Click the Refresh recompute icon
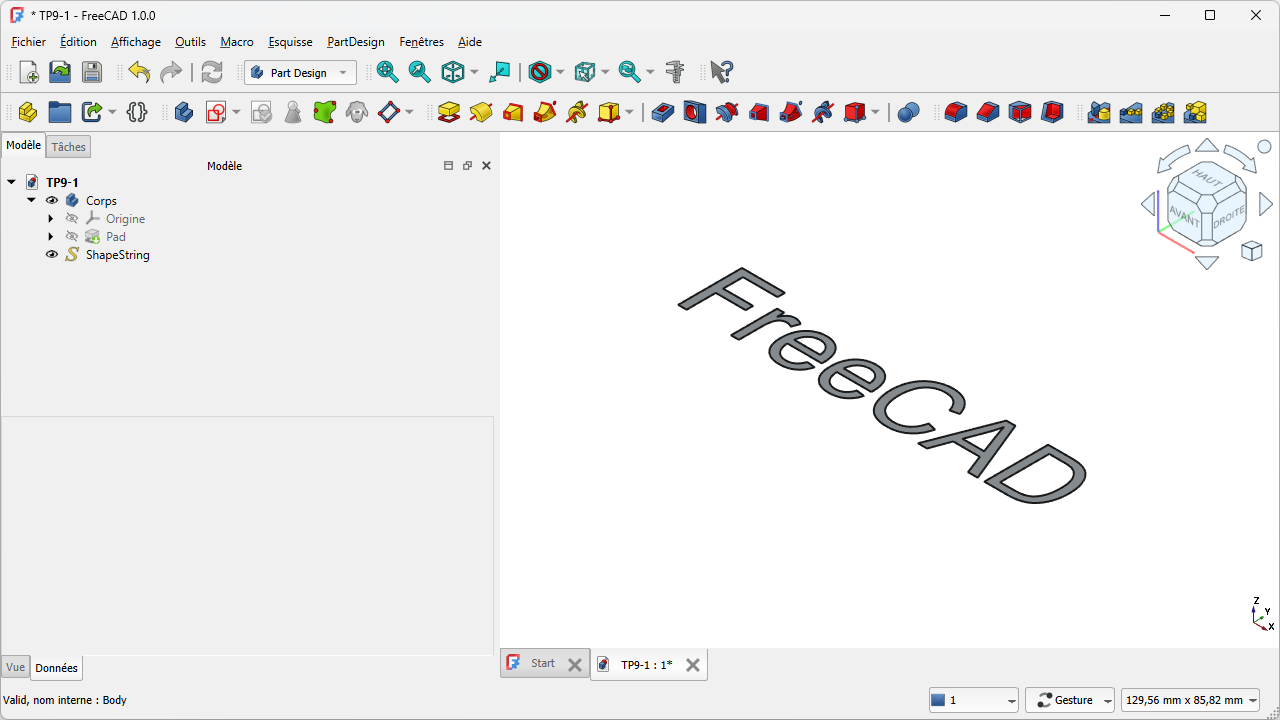Image resolution: width=1280 pixels, height=720 pixels. 212,72
